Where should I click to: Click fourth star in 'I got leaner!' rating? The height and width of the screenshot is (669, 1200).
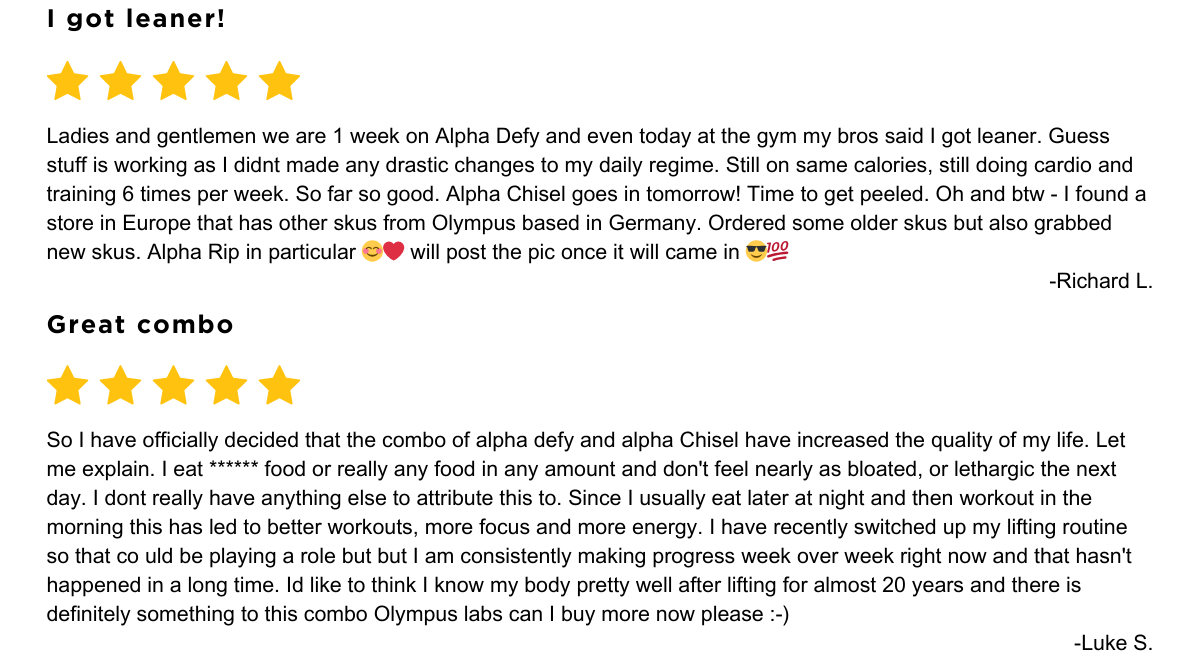(x=226, y=81)
